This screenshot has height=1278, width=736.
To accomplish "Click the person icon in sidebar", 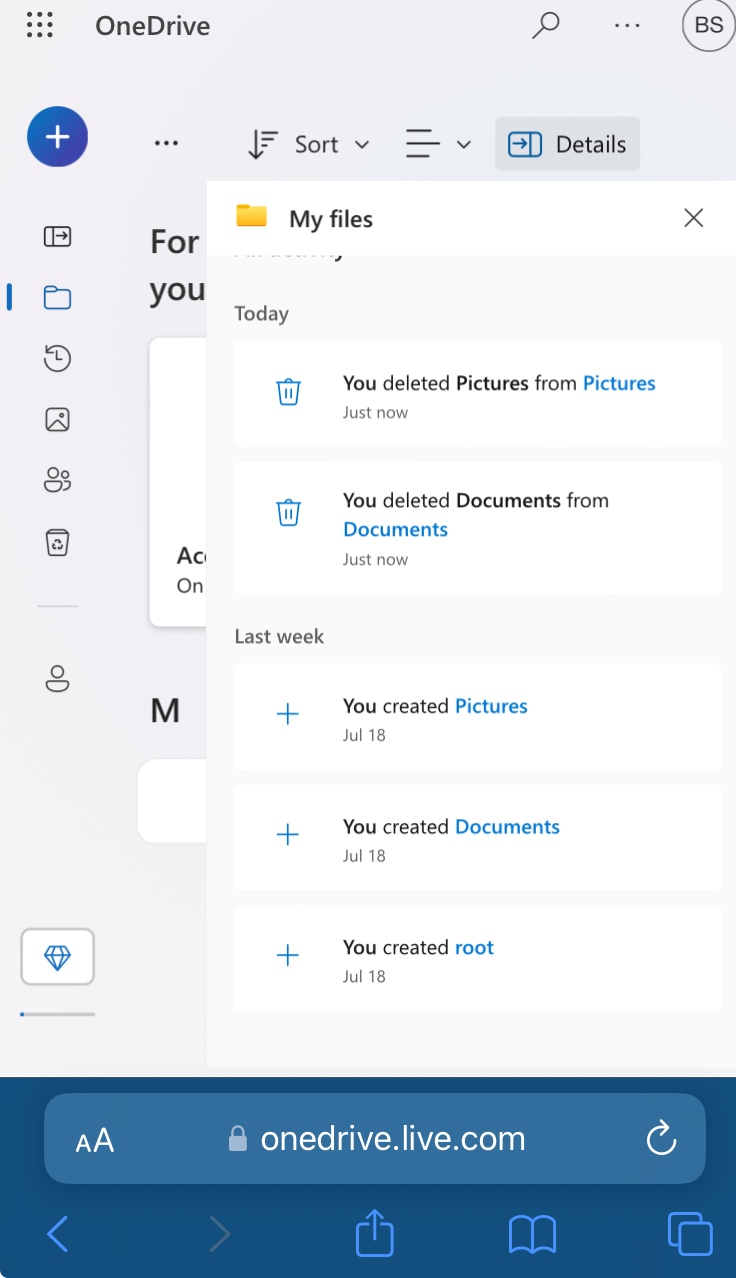I will (57, 679).
